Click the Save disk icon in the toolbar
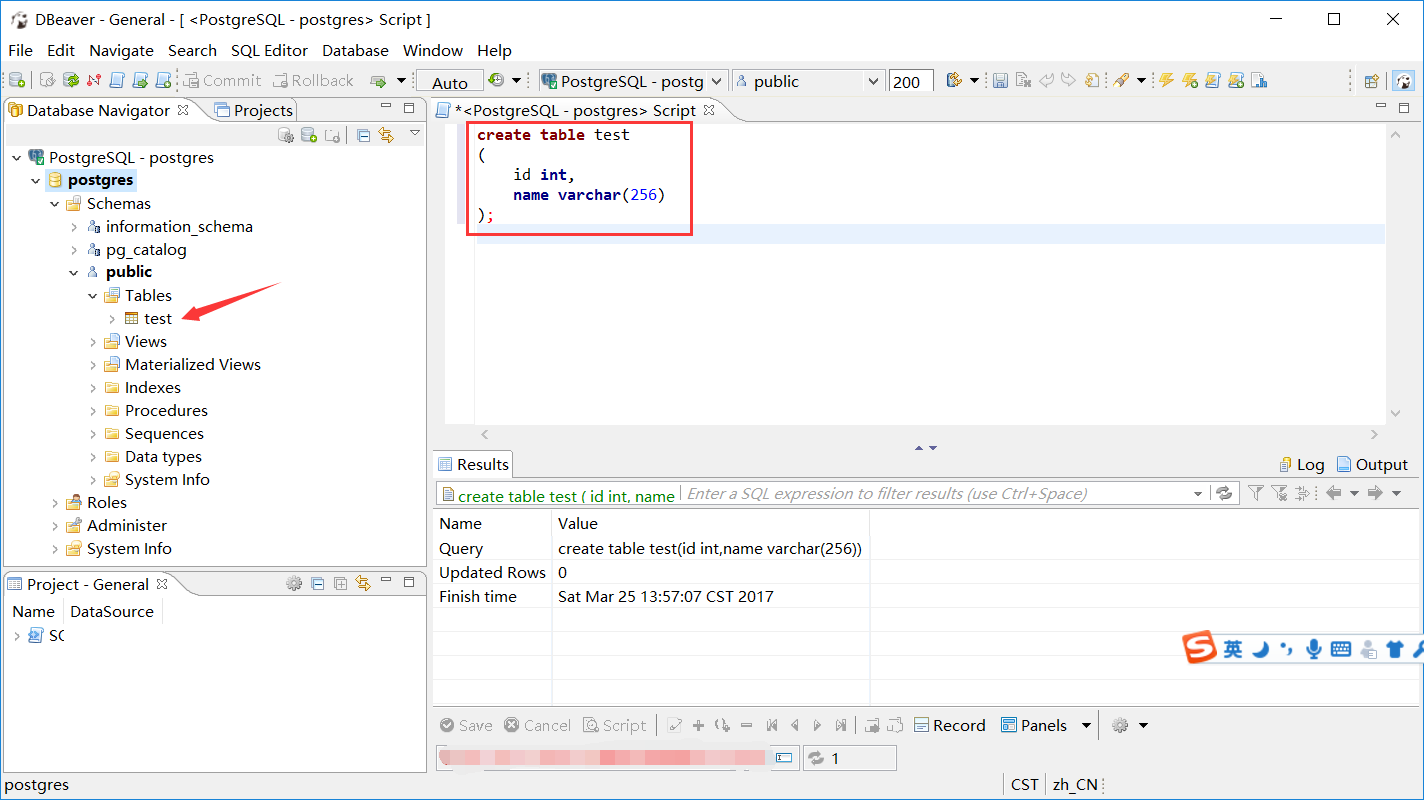 pos(999,80)
